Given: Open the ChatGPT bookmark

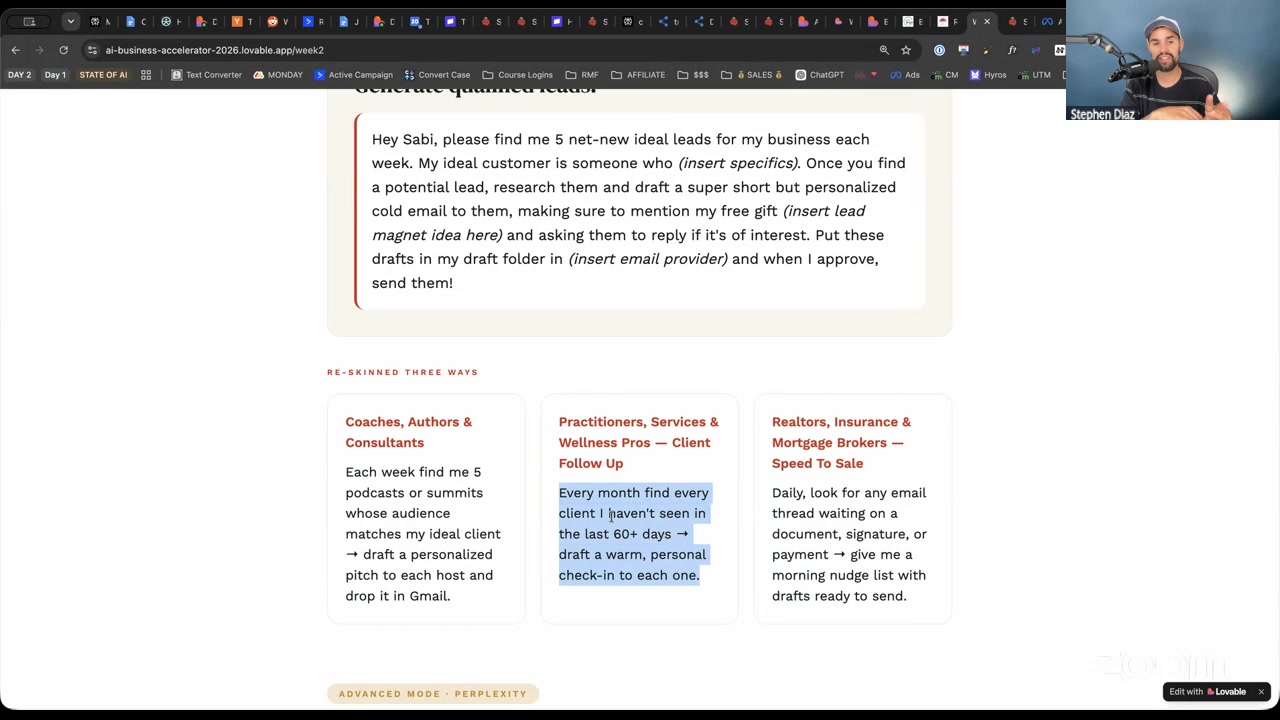Looking at the screenshot, I should [x=819, y=75].
